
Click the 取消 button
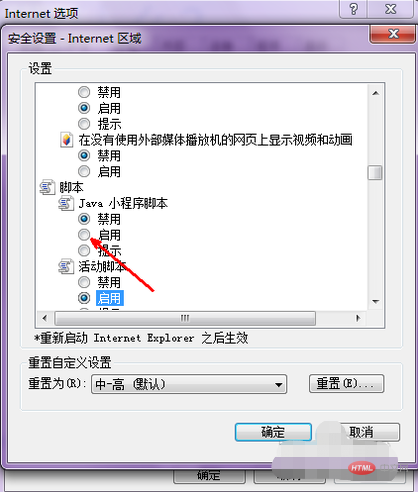[361, 432]
